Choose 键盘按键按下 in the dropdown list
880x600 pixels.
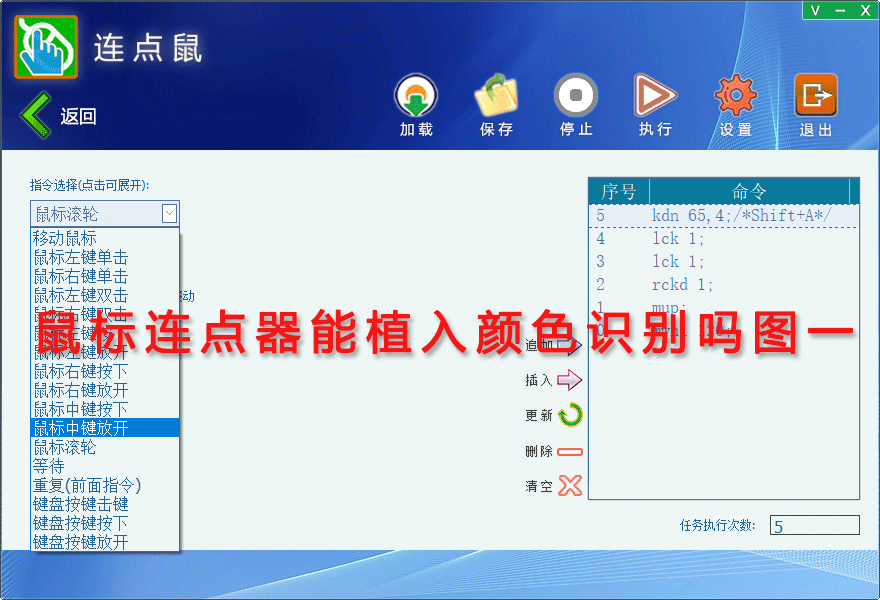click(105, 523)
